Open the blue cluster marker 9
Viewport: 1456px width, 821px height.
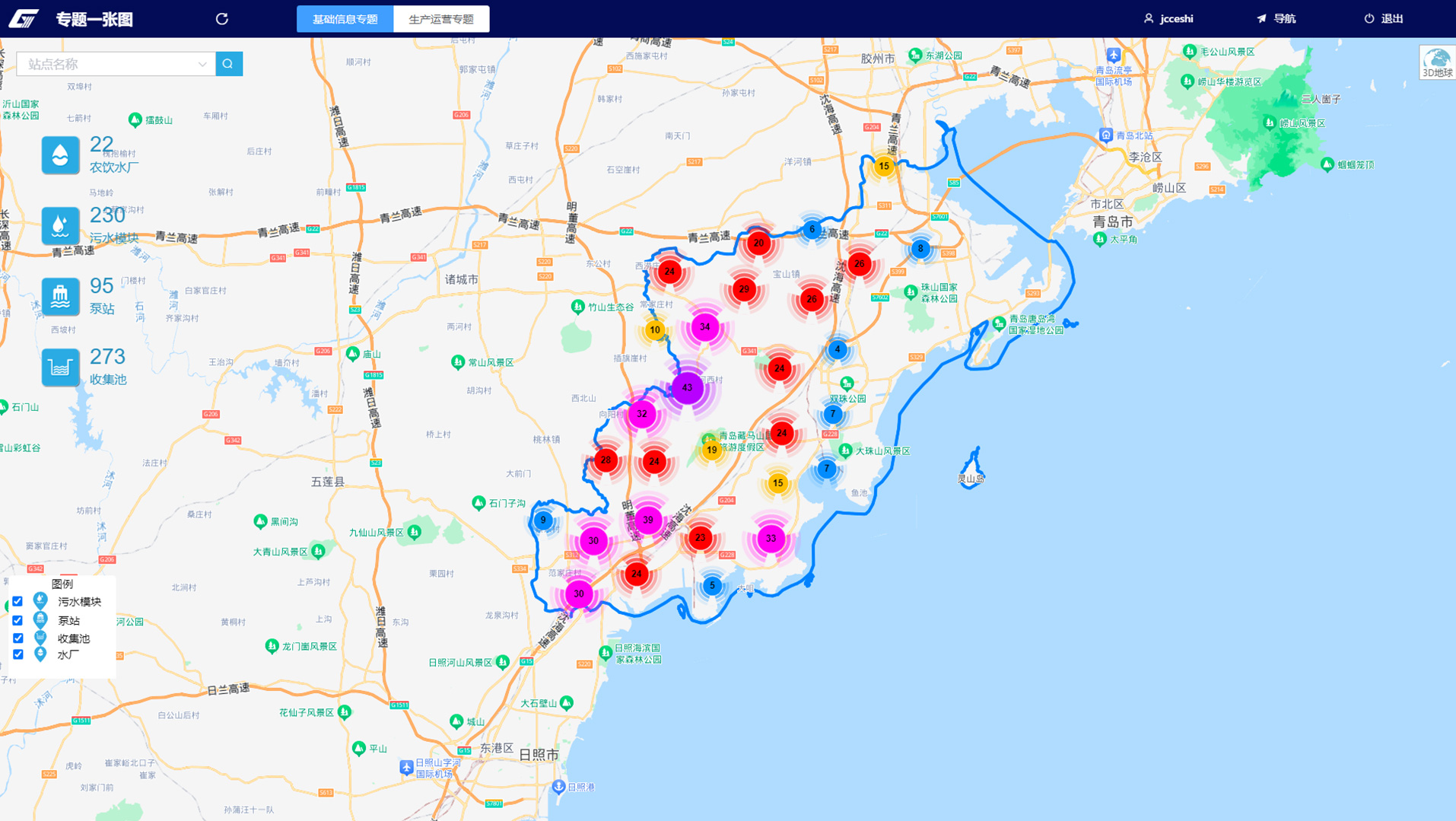(543, 520)
